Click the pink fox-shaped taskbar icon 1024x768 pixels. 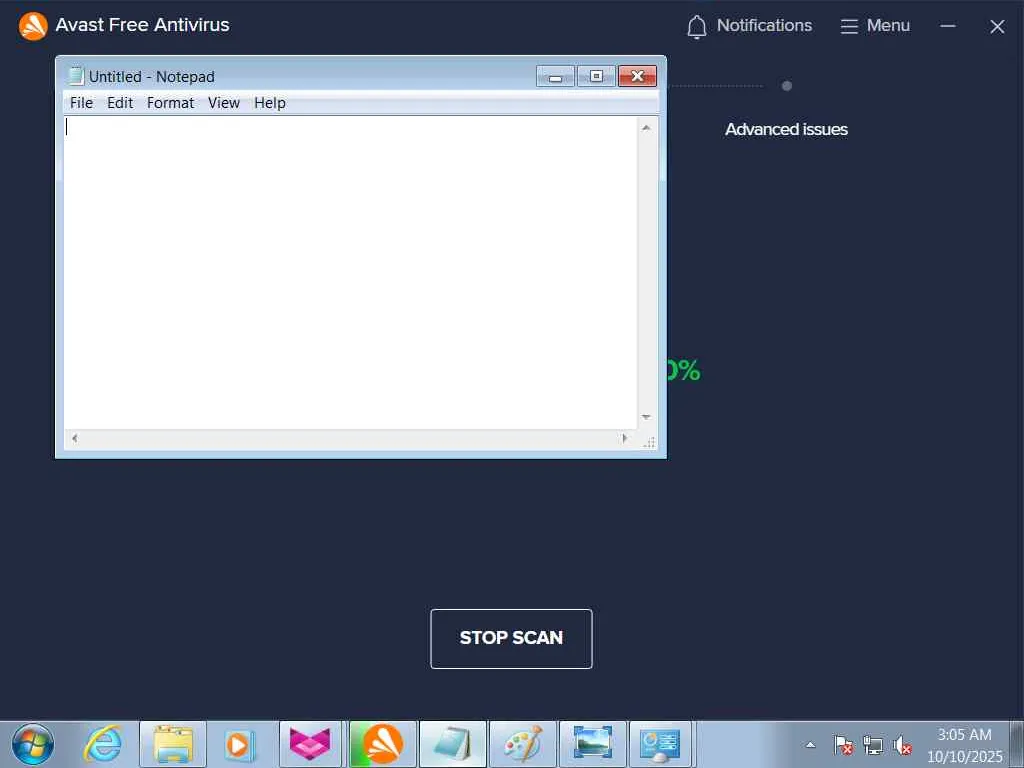pyautogui.click(x=310, y=744)
